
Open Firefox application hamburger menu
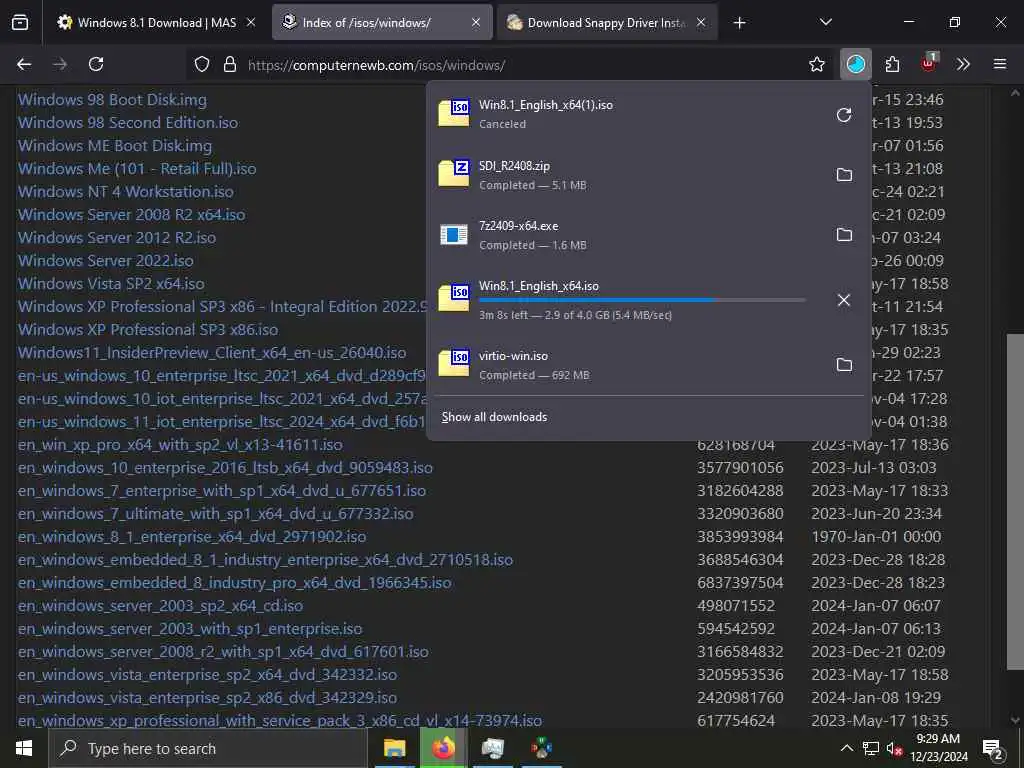click(x=1000, y=64)
